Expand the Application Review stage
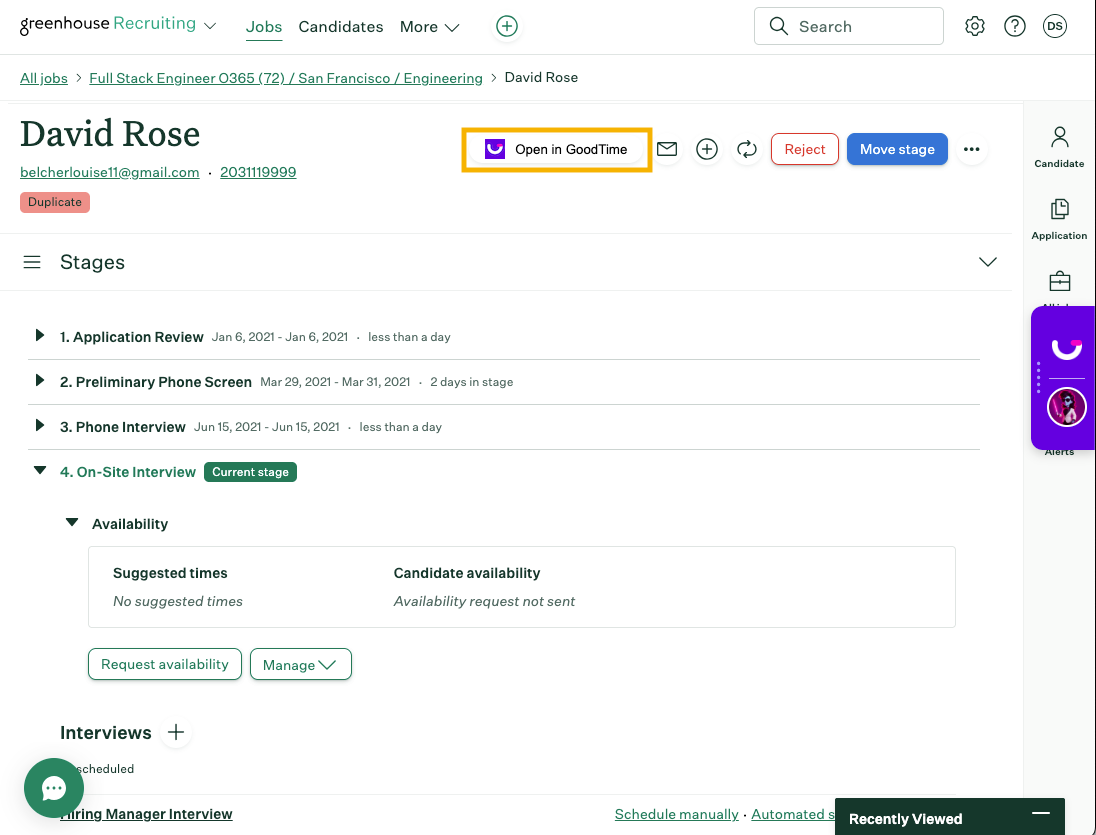The width and height of the screenshot is (1096, 835). (40, 336)
